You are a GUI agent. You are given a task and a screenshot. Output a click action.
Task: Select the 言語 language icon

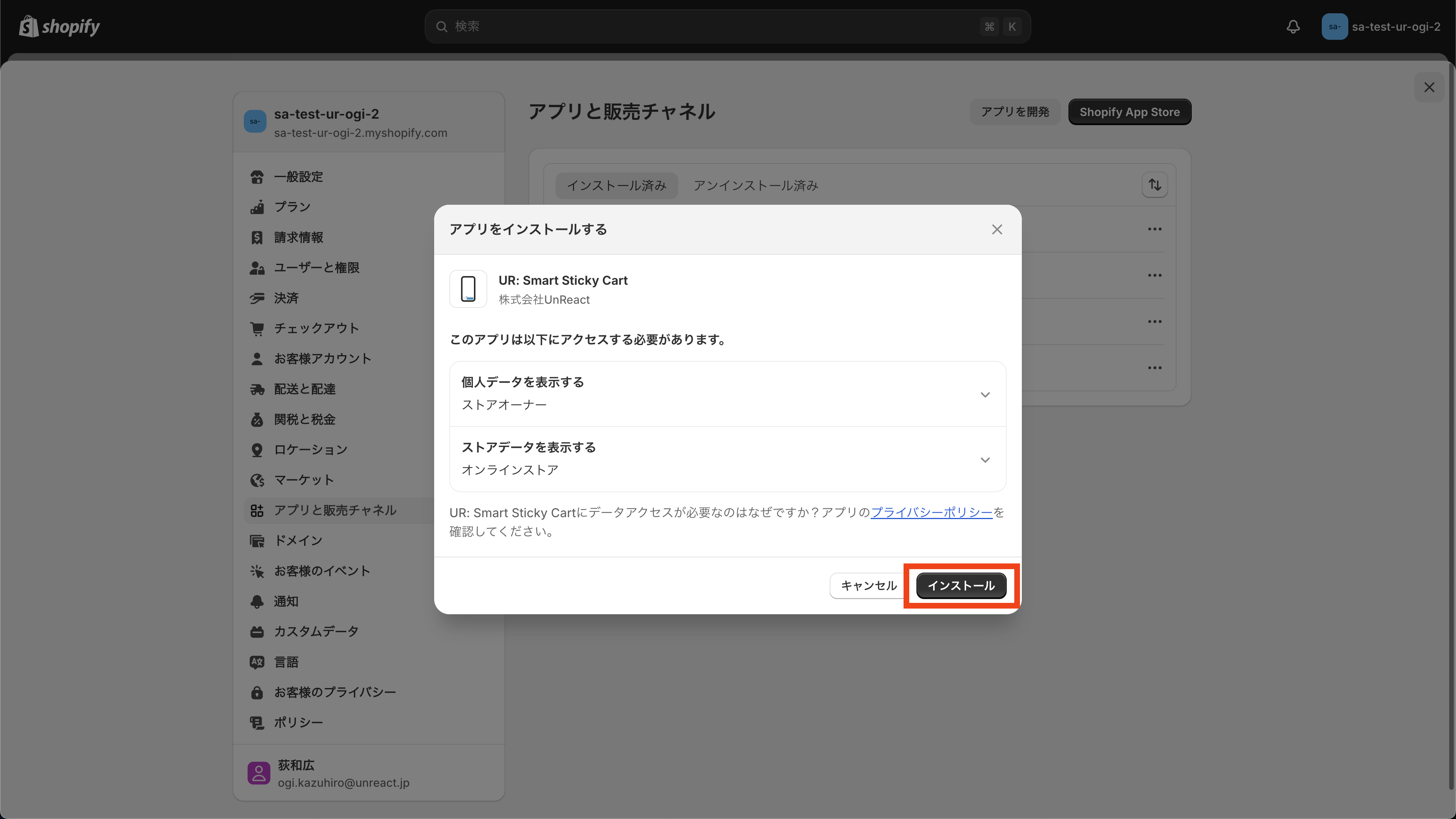tap(257, 662)
